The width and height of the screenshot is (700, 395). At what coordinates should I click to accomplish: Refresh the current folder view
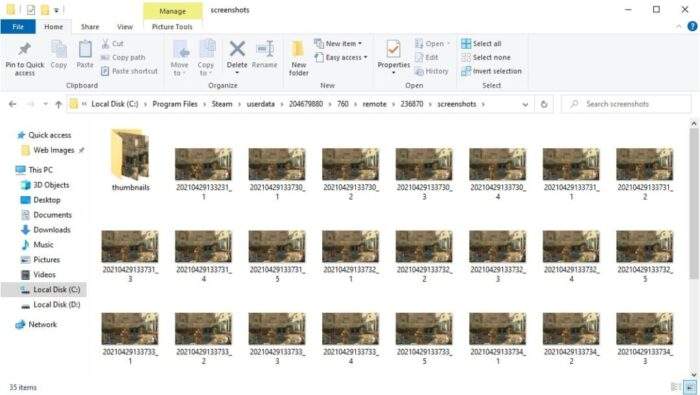544,104
